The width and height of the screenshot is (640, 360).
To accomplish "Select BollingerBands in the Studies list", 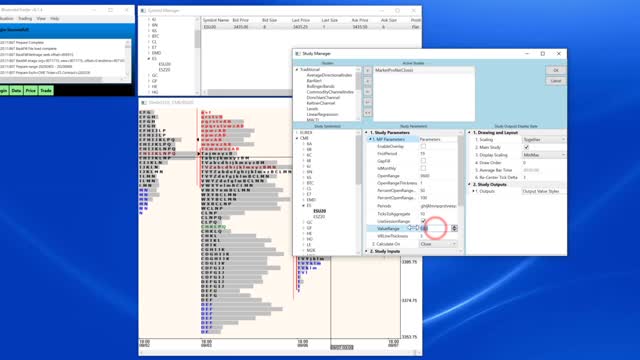I will [x=320, y=87].
